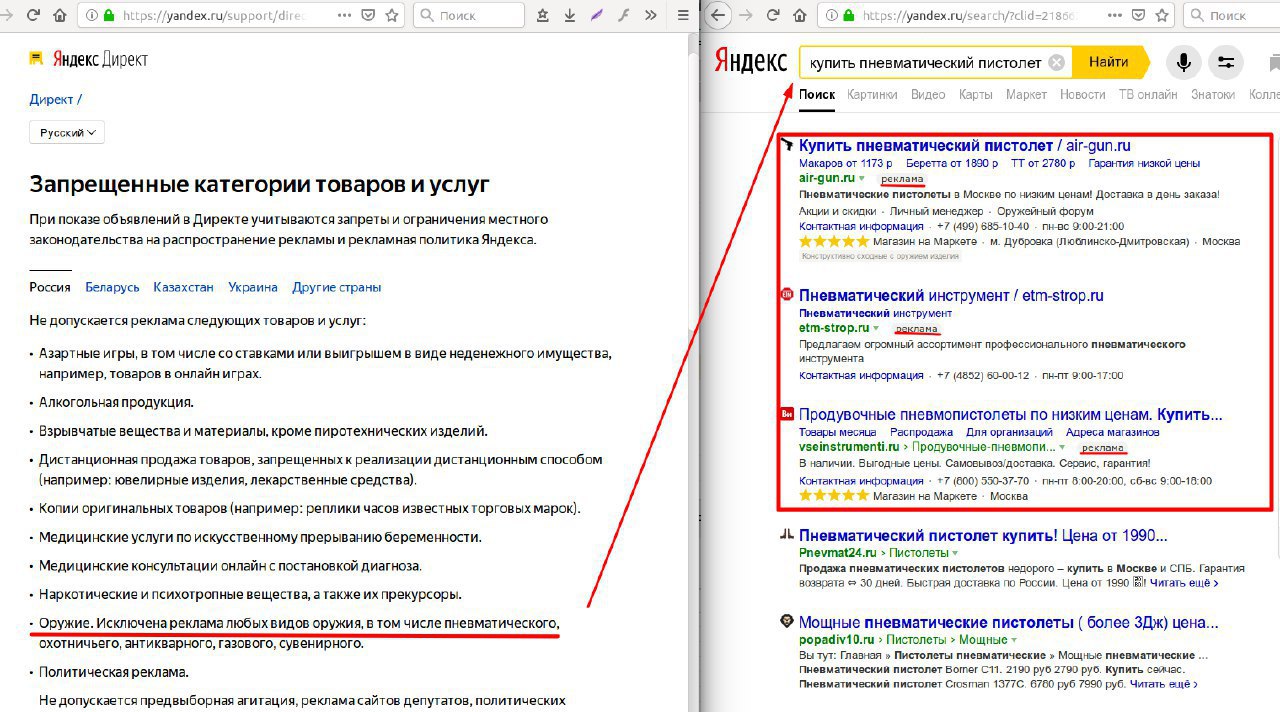Bookmark the Yandex Direct support page

391,15
